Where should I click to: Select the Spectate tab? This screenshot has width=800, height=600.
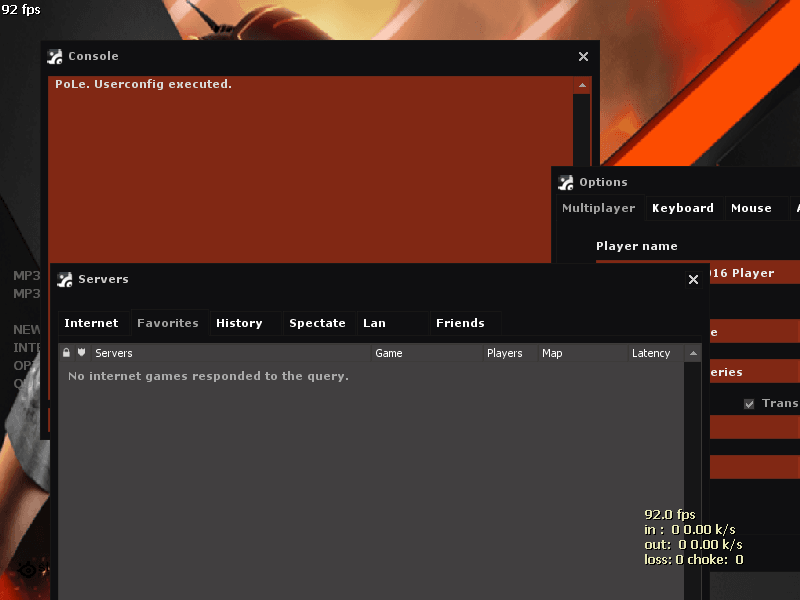[317, 323]
